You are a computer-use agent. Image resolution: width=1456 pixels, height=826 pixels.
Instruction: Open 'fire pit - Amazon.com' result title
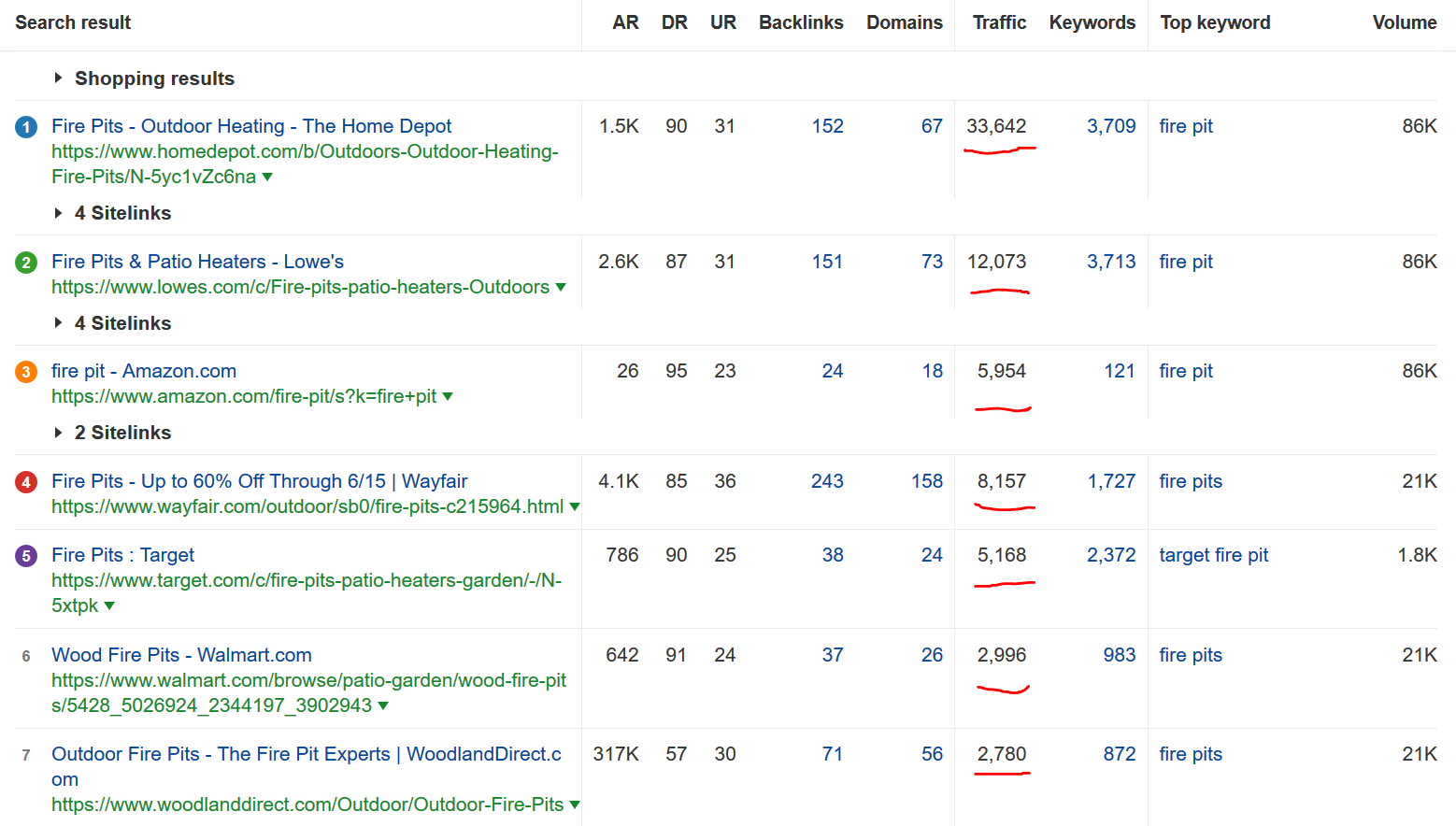(144, 371)
